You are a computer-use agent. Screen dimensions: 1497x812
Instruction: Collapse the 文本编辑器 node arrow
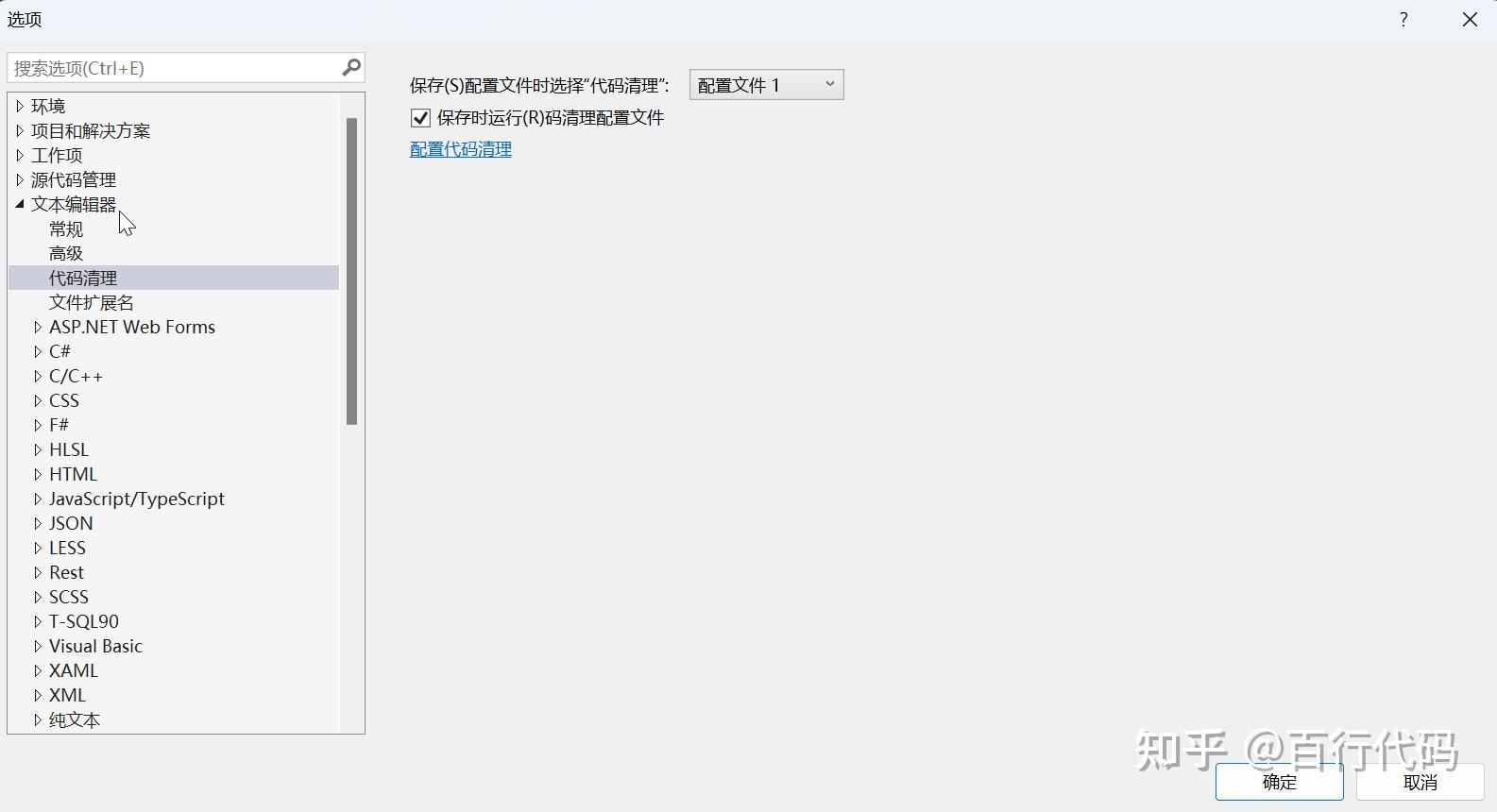[x=20, y=204]
